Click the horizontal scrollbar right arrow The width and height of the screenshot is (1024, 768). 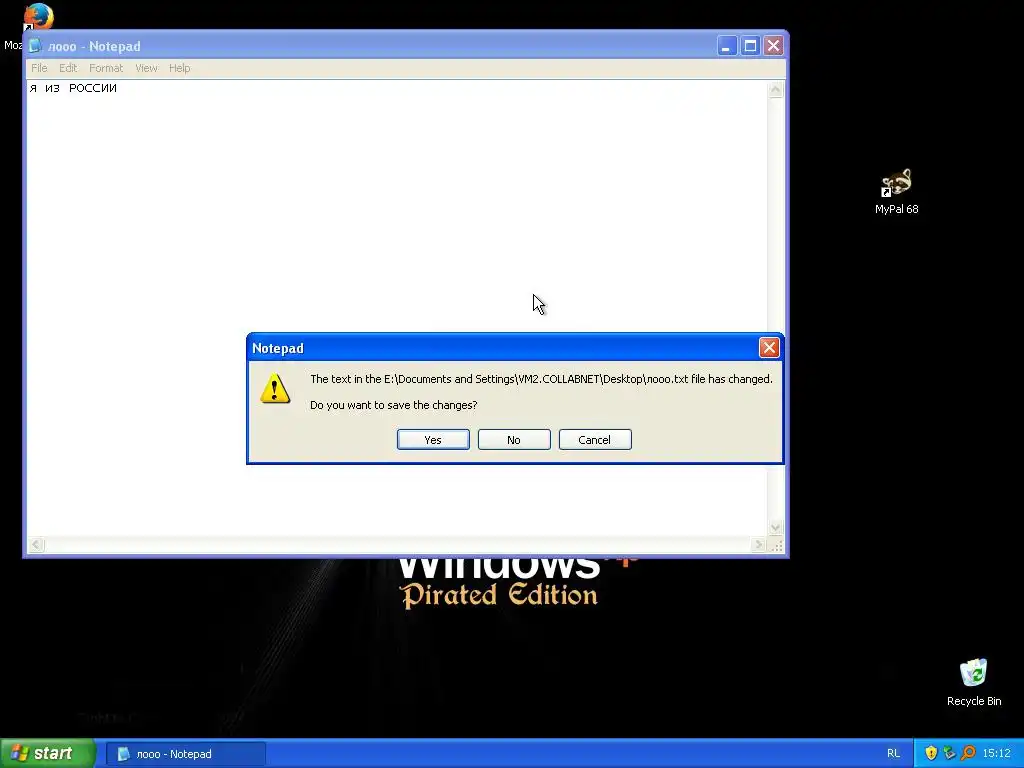point(759,544)
